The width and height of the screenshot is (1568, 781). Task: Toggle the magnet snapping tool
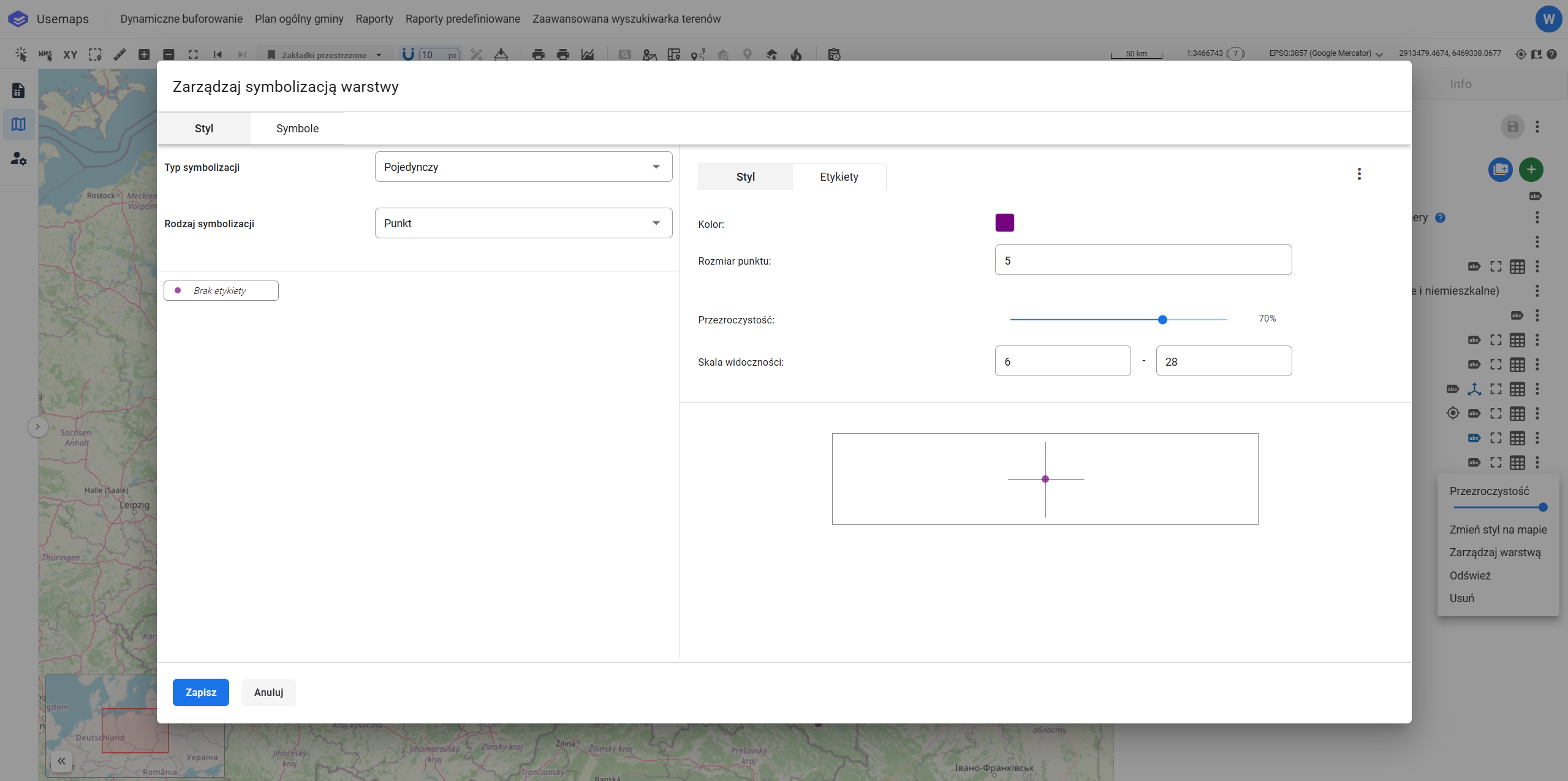[407, 55]
